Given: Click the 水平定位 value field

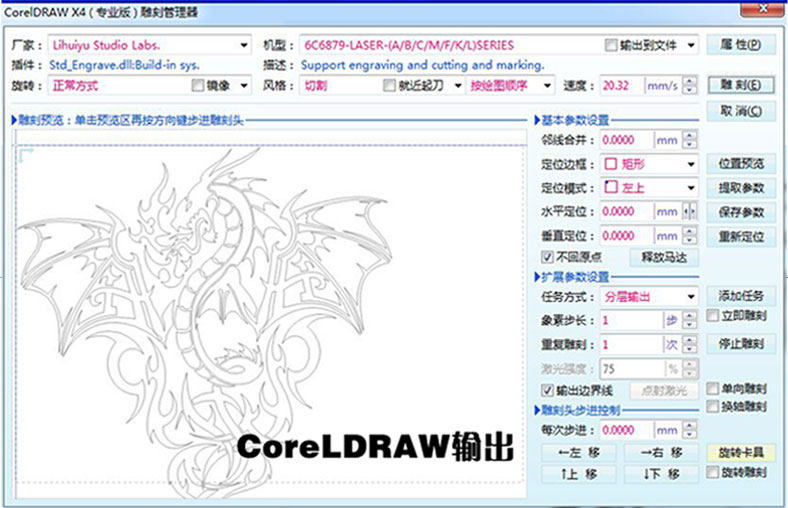Looking at the screenshot, I should click(x=626, y=212).
